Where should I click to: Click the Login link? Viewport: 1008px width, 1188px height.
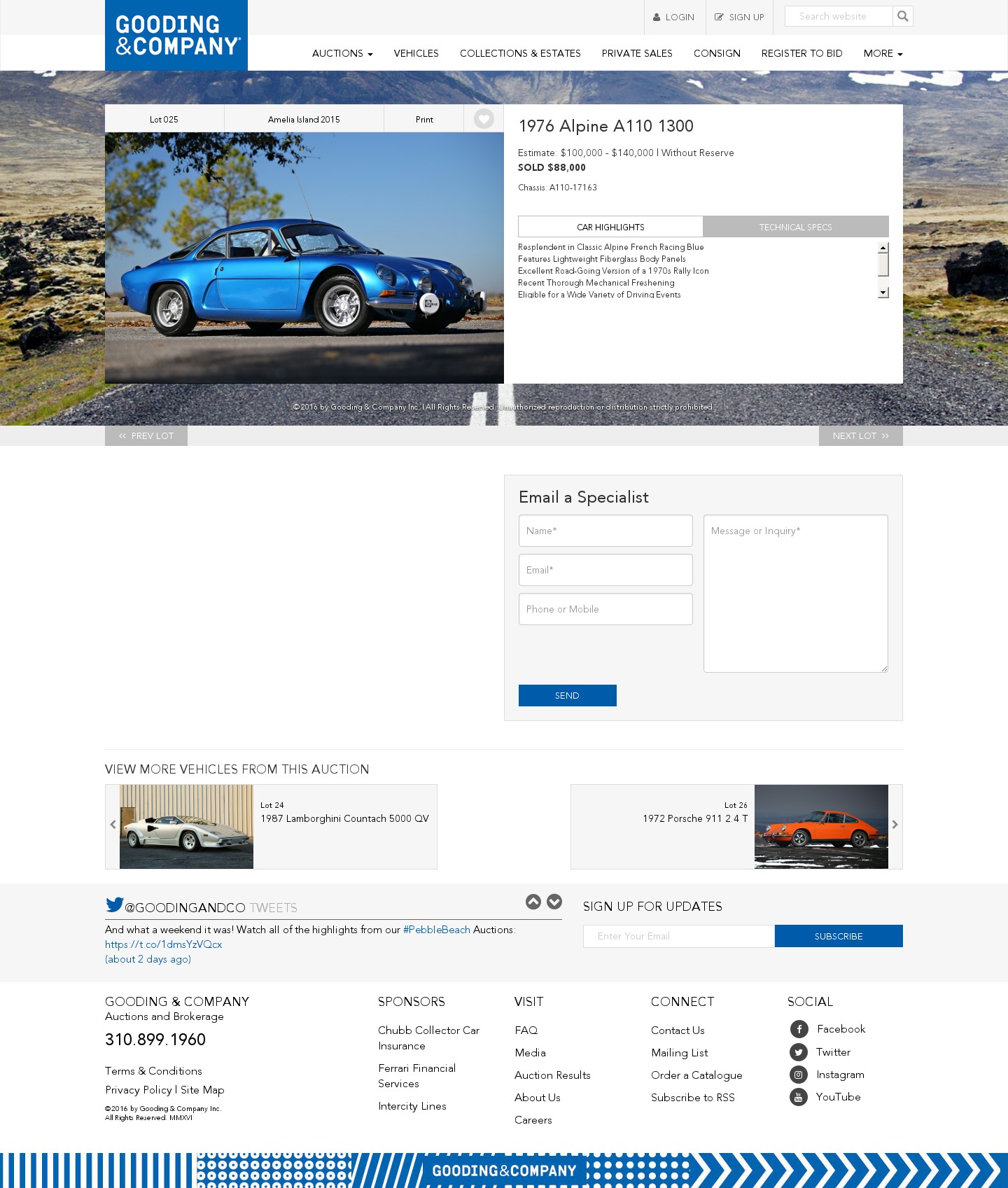pyautogui.click(x=674, y=18)
